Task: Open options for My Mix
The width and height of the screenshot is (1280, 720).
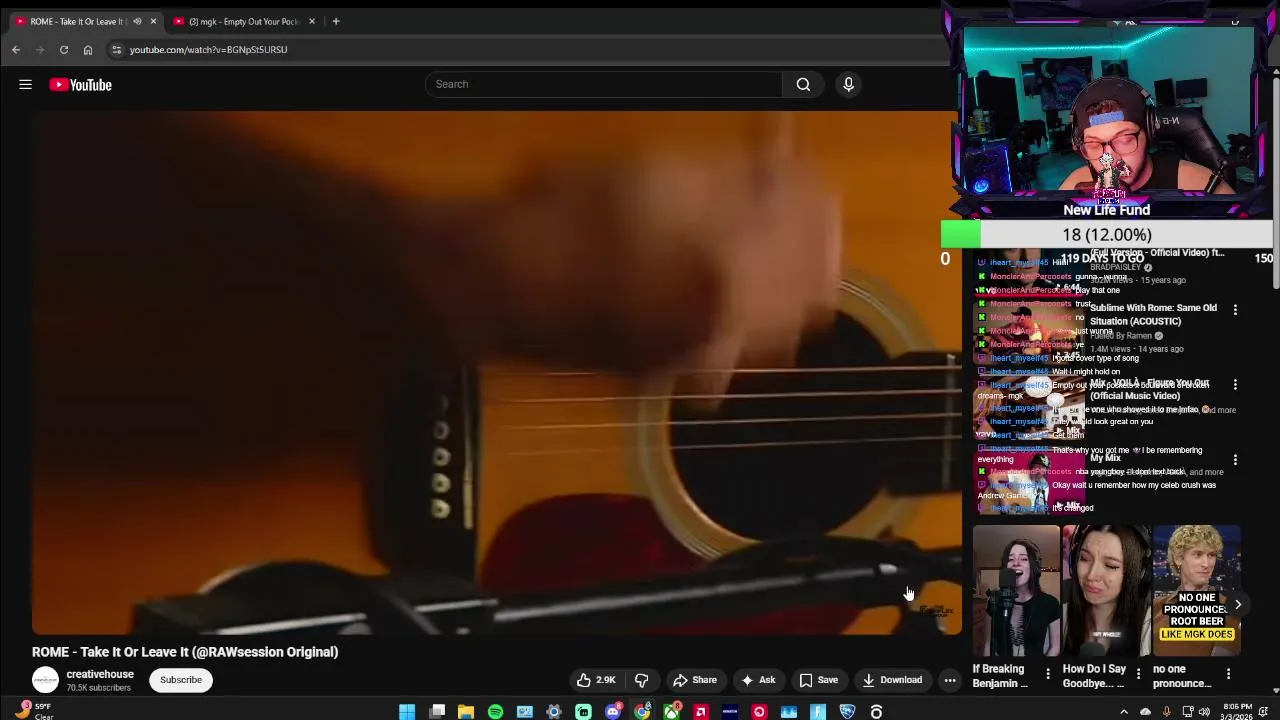Action: (x=1235, y=460)
